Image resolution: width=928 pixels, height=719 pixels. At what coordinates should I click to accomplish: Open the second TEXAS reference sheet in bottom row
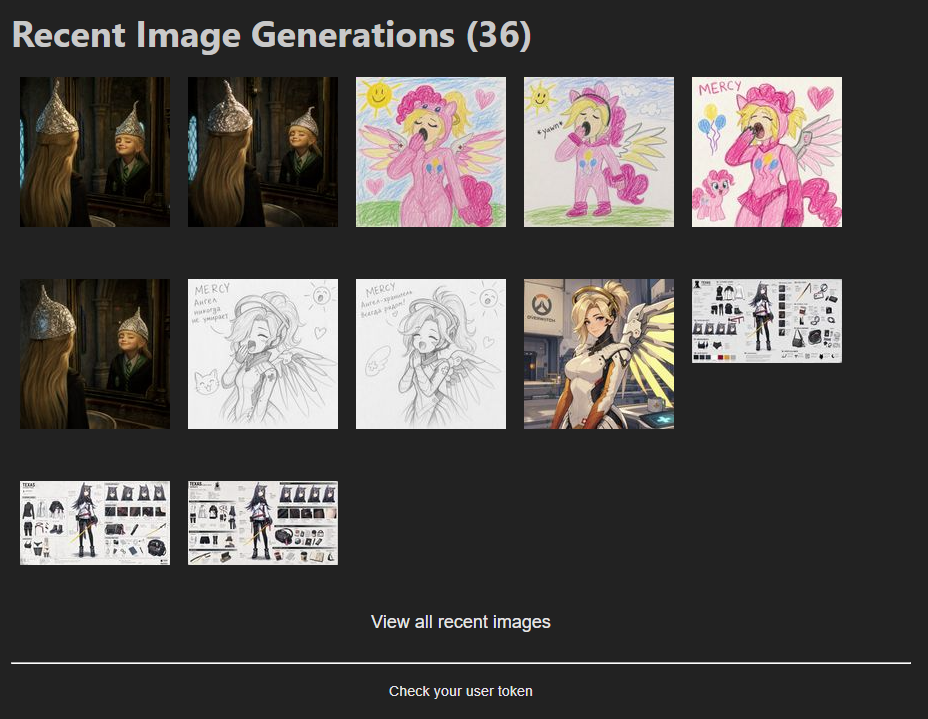point(263,523)
